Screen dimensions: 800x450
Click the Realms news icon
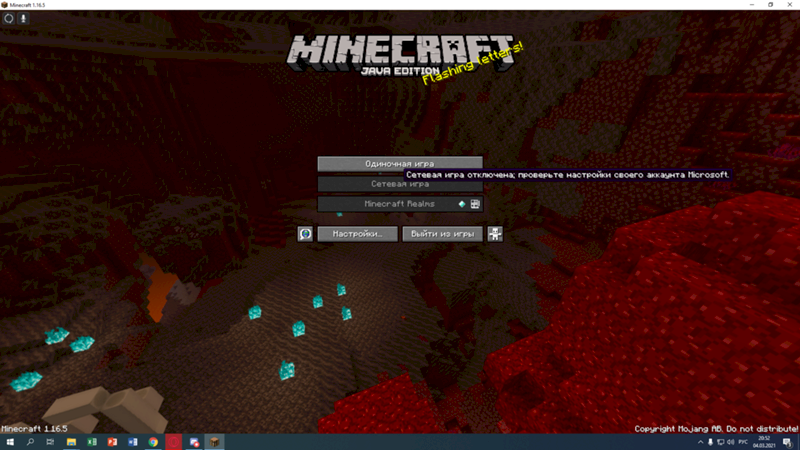[476, 203]
